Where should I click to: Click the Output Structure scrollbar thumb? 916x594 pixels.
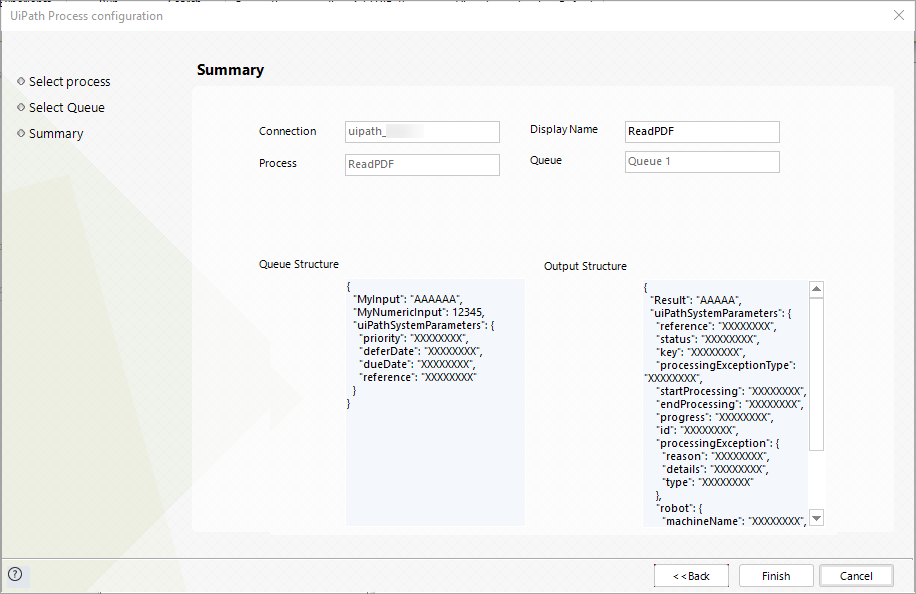coord(817,374)
